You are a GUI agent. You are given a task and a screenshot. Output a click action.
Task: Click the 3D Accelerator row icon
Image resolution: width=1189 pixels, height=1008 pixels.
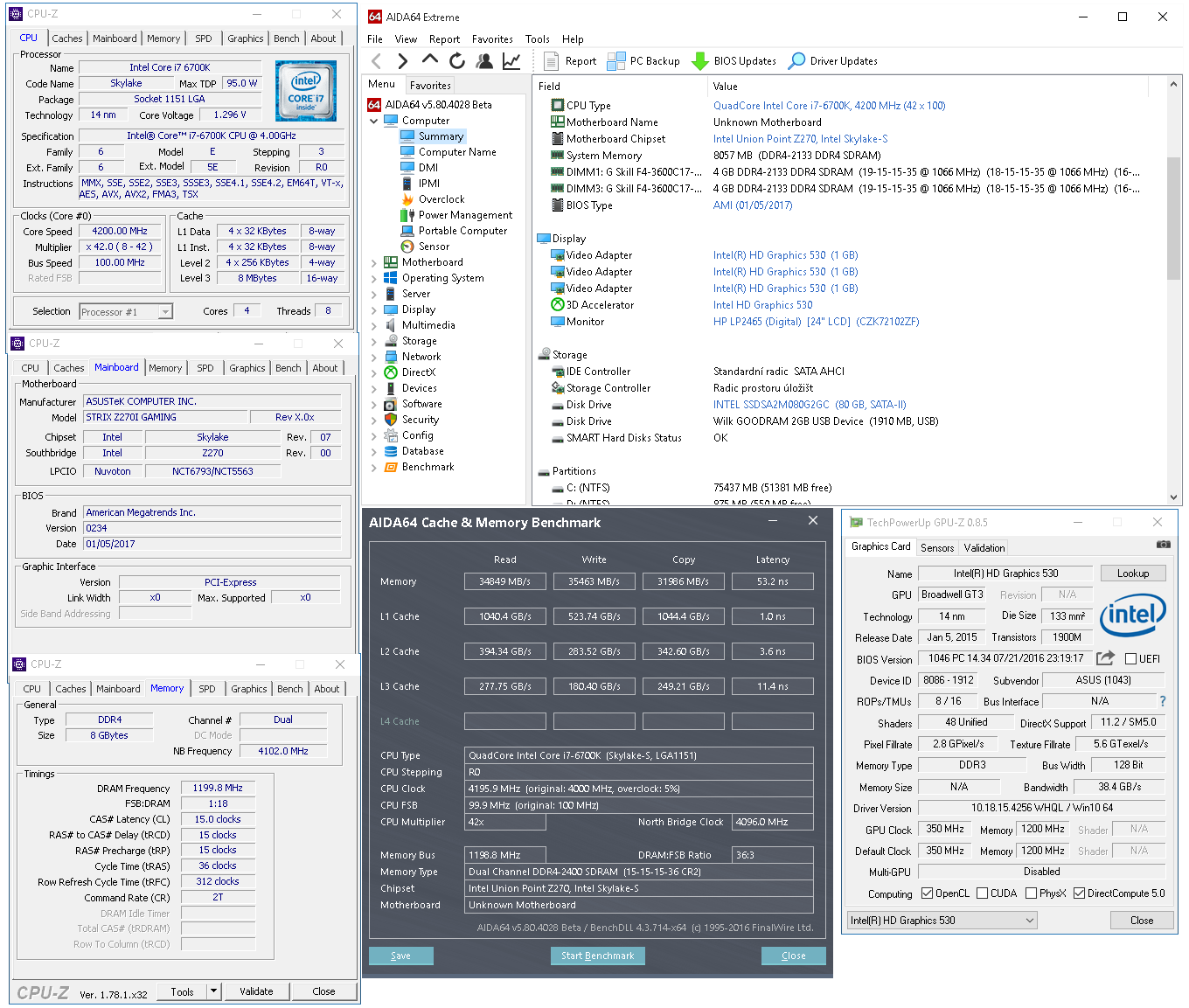click(558, 304)
